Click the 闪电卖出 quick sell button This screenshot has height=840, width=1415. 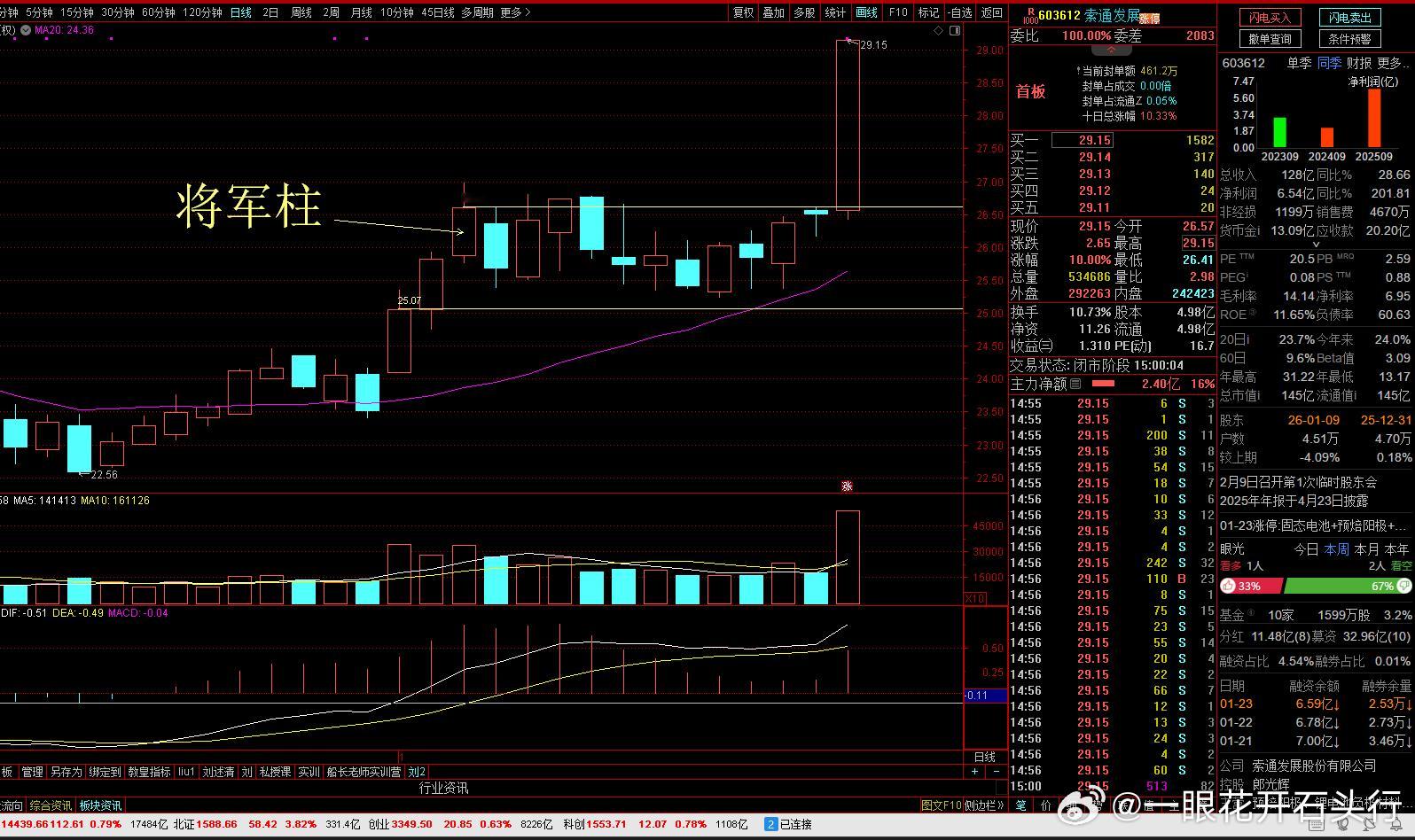click(x=1350, y=18)
